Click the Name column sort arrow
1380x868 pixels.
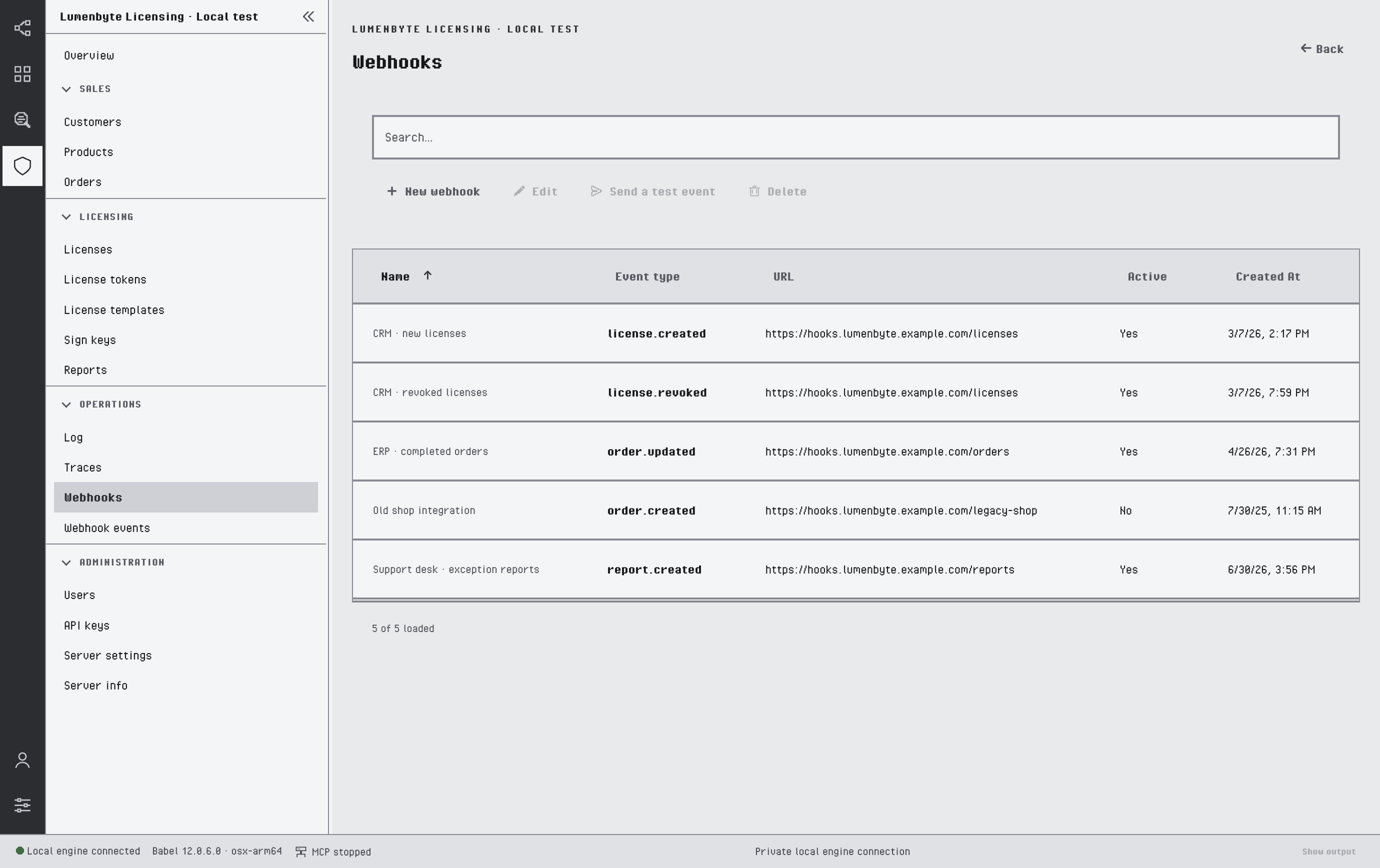(427, 275)
